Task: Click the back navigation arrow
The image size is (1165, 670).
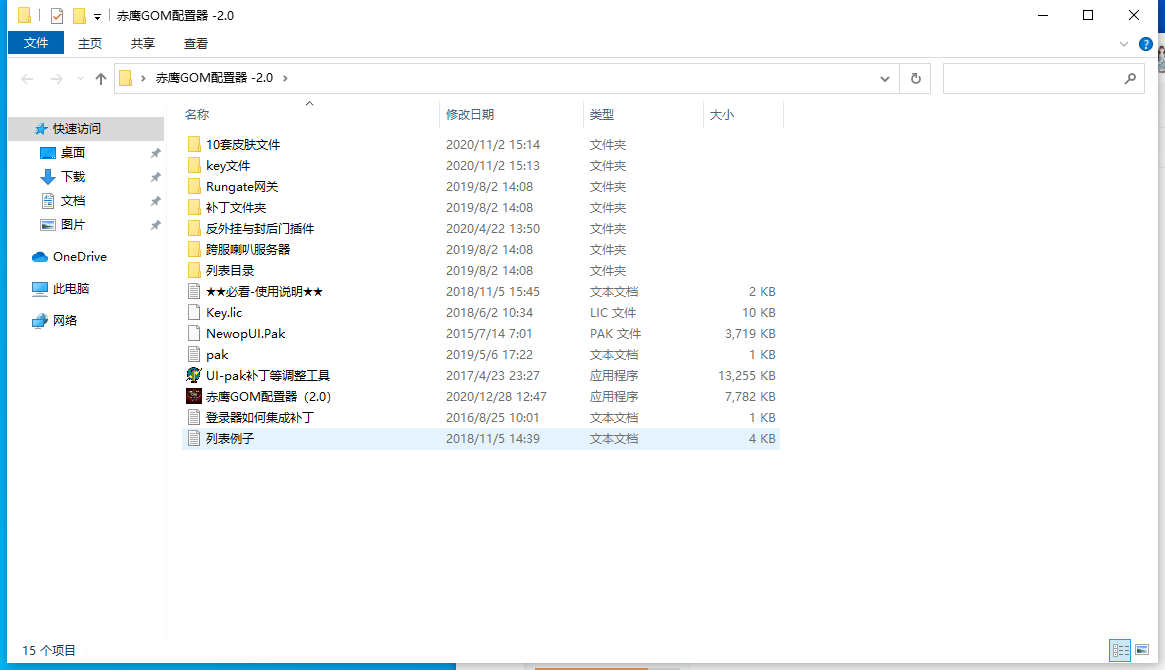Action: pyautogui.click(x=27, y=78)
